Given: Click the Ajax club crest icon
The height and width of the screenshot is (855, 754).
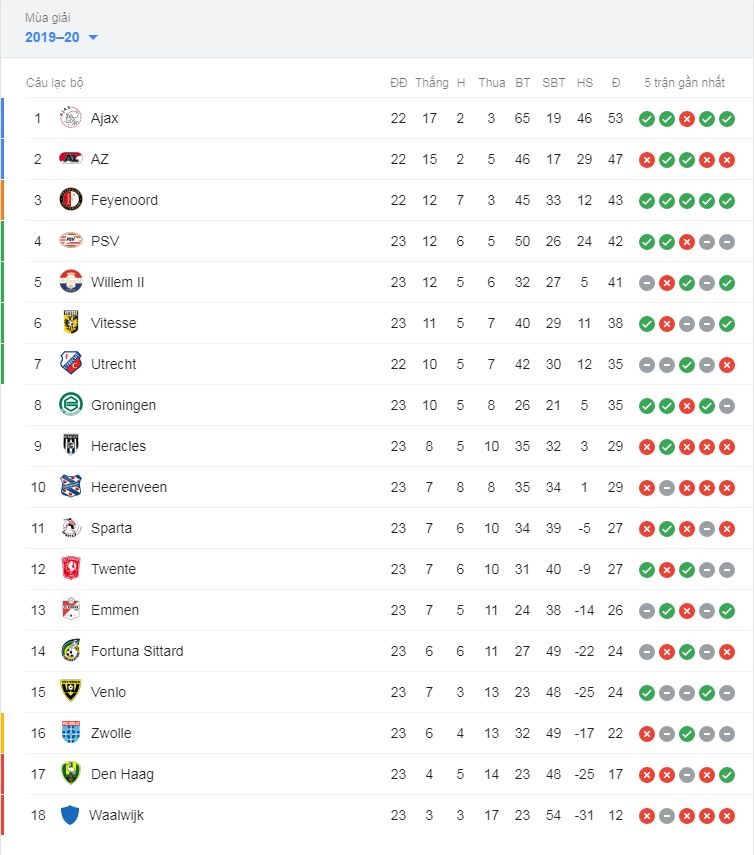Looking at the screenshot, I should point(70,118).
